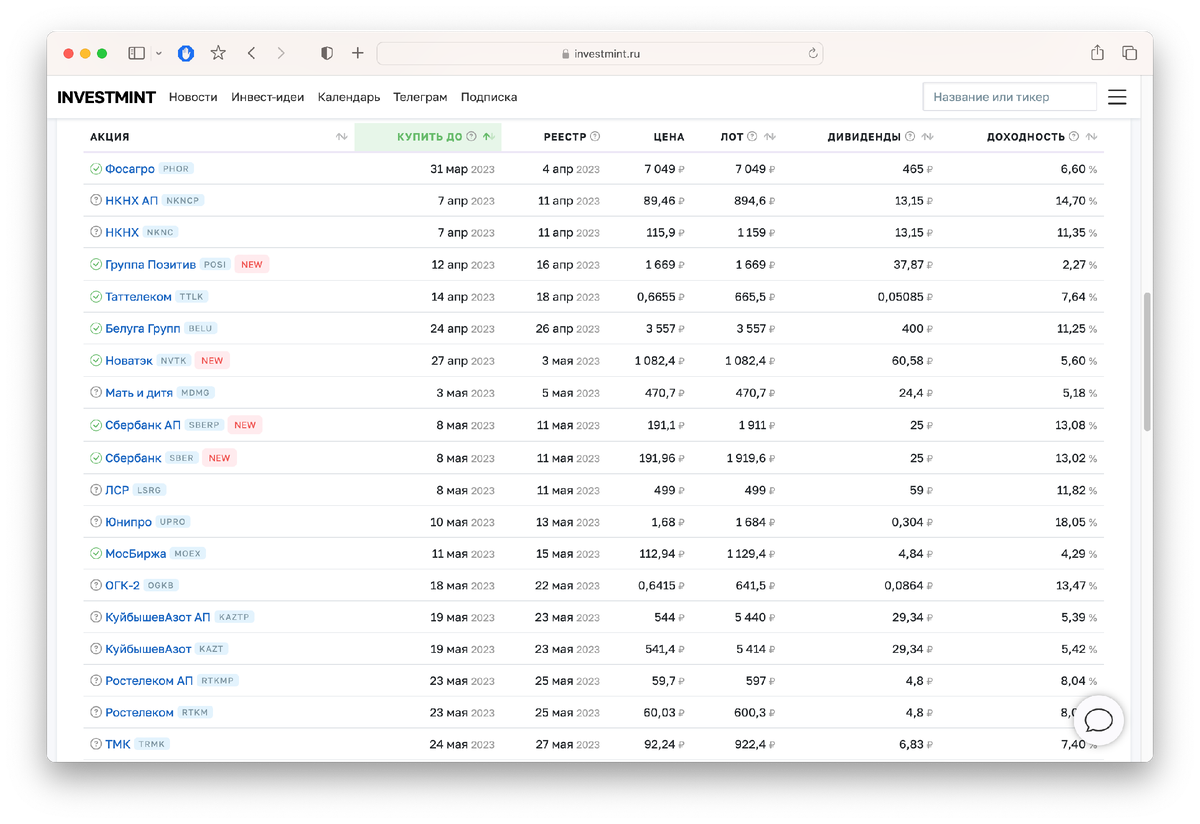Sort by Лот column arrows
The height and width of the screenshot is (824, 1200).
770,137
